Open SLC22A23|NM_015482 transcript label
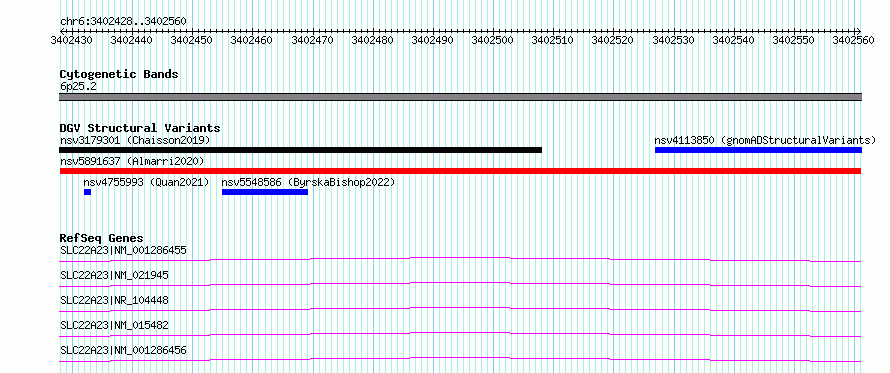This screenshot has width=890, height=373. [x=114, y=325]
